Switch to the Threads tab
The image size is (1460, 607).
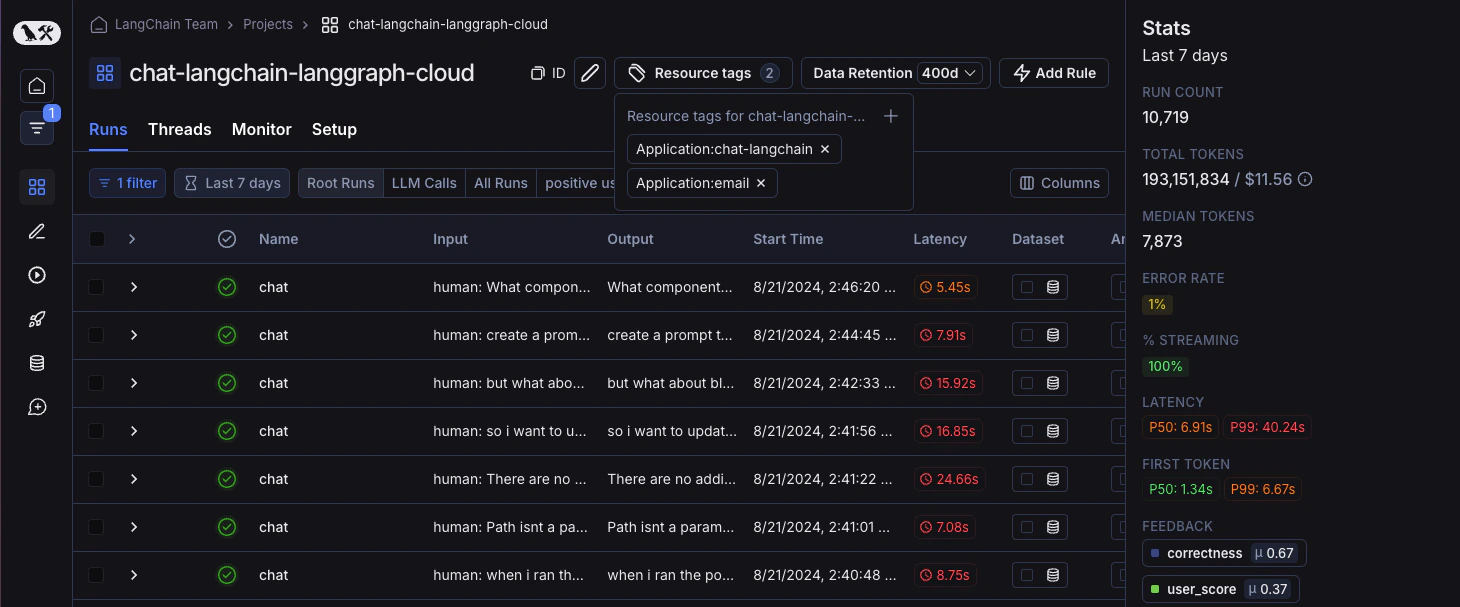179,129
